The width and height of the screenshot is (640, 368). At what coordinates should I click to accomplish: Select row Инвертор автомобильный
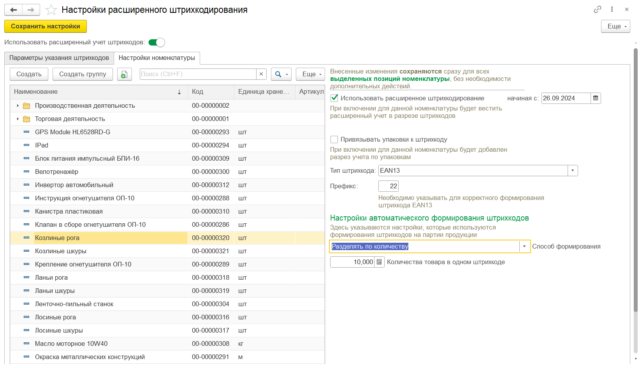(167, 185)
